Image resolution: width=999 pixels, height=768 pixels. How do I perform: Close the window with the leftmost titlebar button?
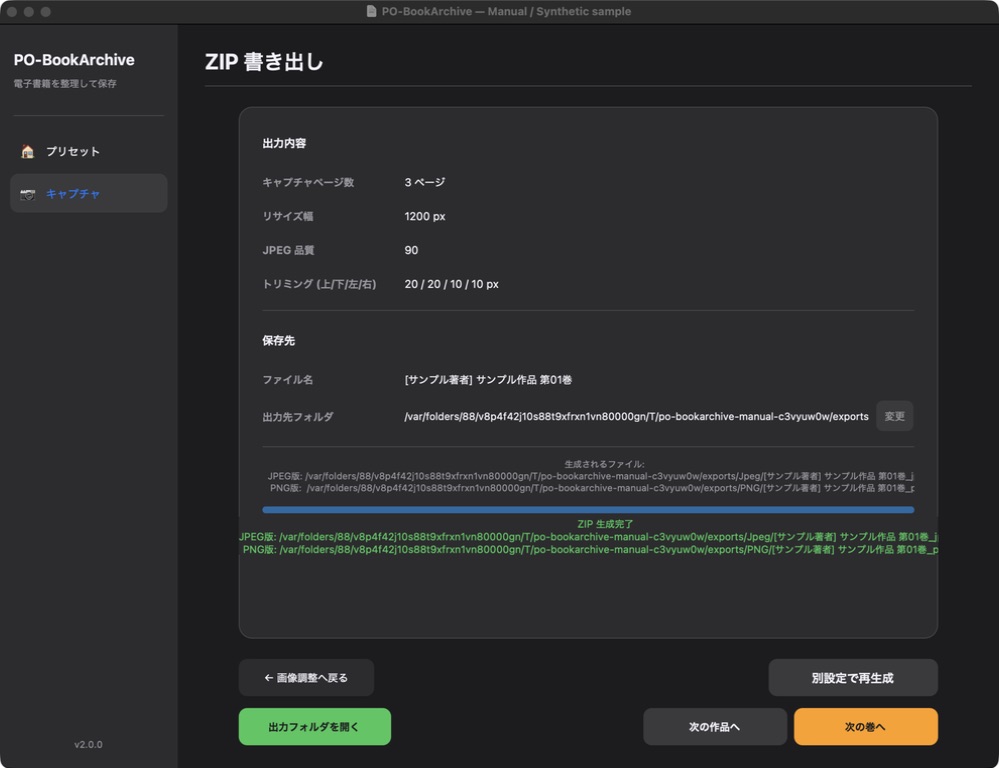point(11,11)
